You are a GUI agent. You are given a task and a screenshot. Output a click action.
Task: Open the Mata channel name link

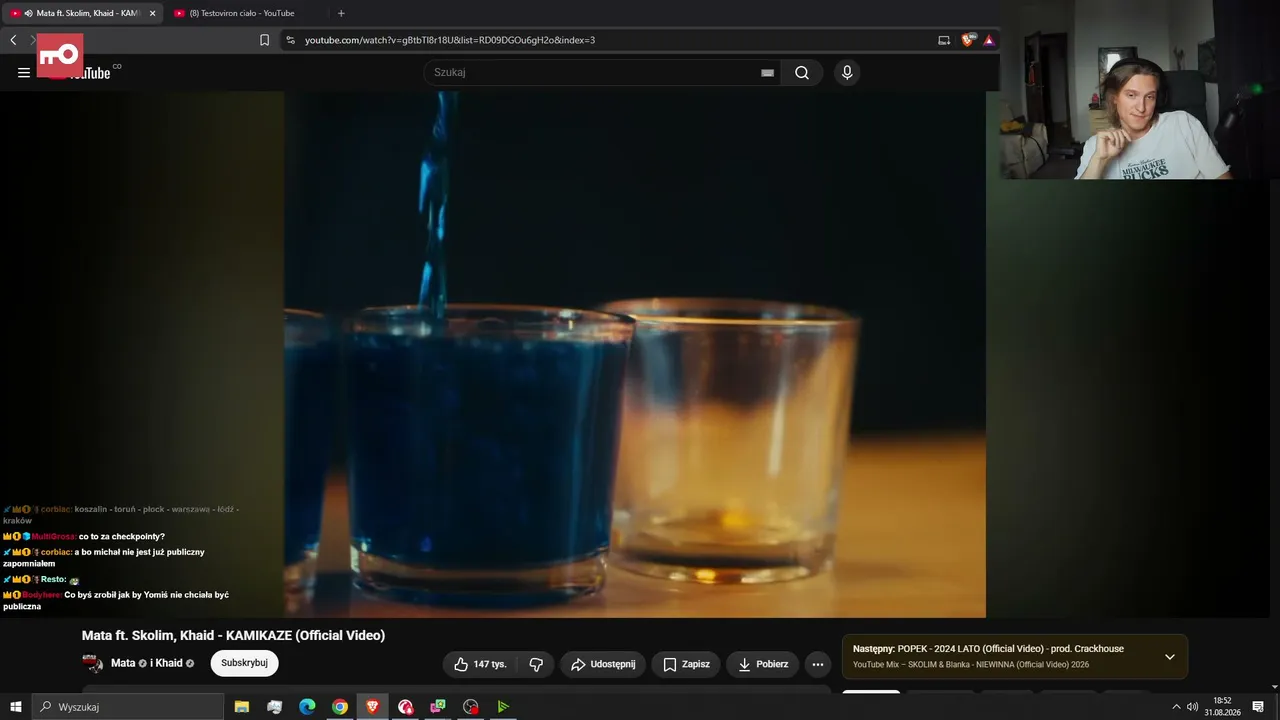tap(123, 663)
